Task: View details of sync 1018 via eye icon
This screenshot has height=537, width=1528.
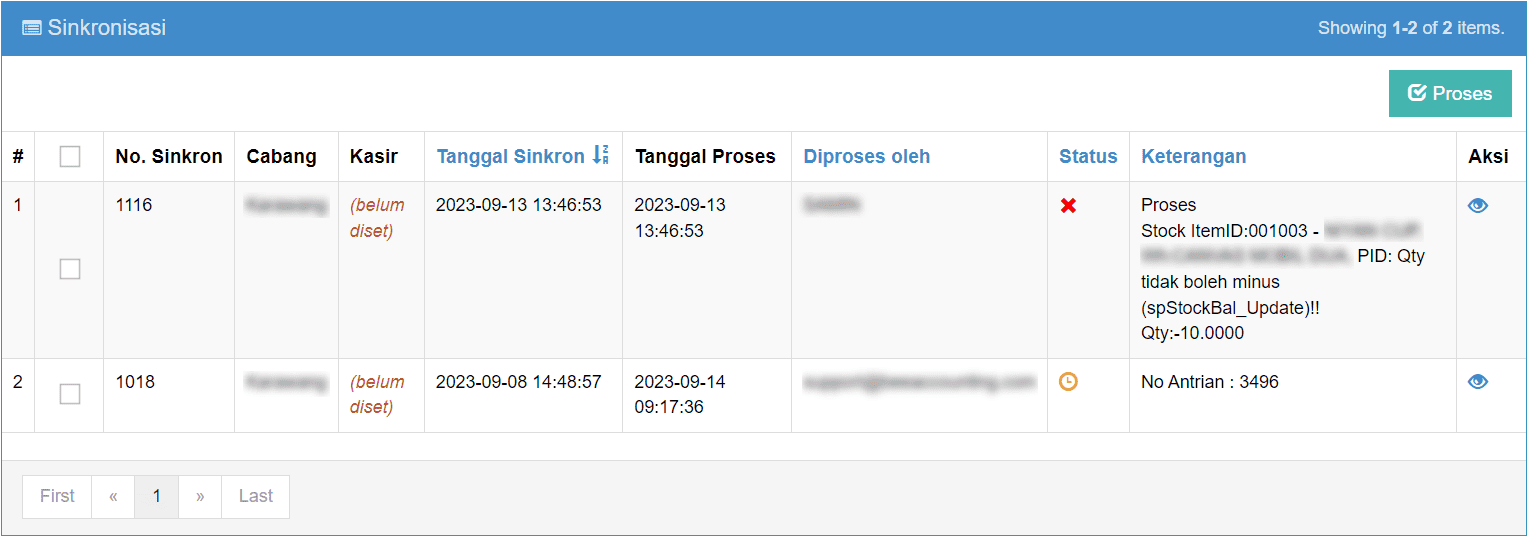Action: [1477, 381]
